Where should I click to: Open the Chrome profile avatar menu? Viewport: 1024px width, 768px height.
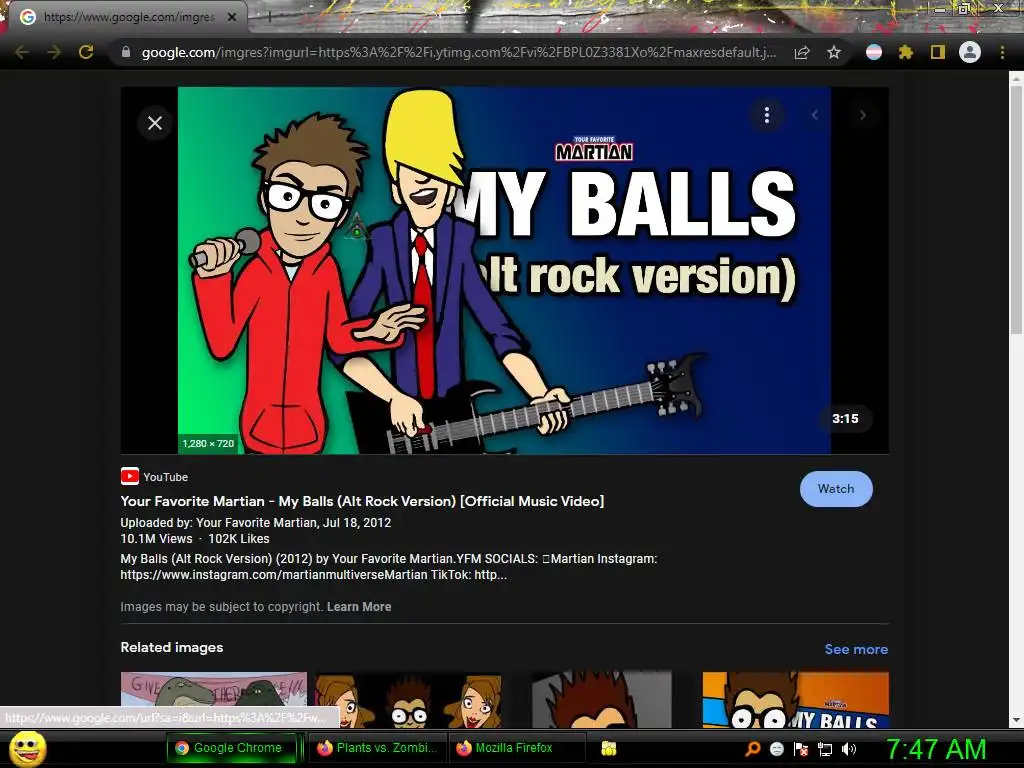[970, 52]
